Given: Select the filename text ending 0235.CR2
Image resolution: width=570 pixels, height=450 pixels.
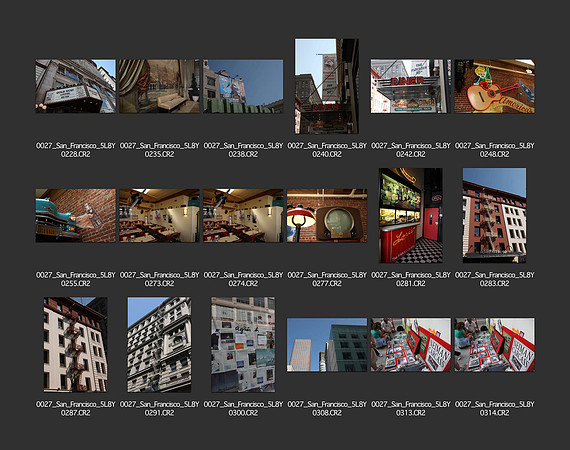Looking at the screenshot, I should (x=159, y=150).
